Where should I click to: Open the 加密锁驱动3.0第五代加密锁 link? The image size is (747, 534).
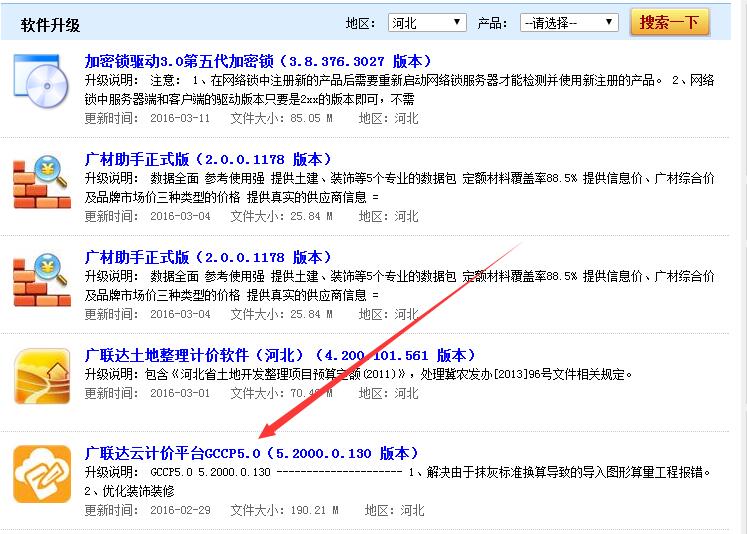tap(258, 61)
